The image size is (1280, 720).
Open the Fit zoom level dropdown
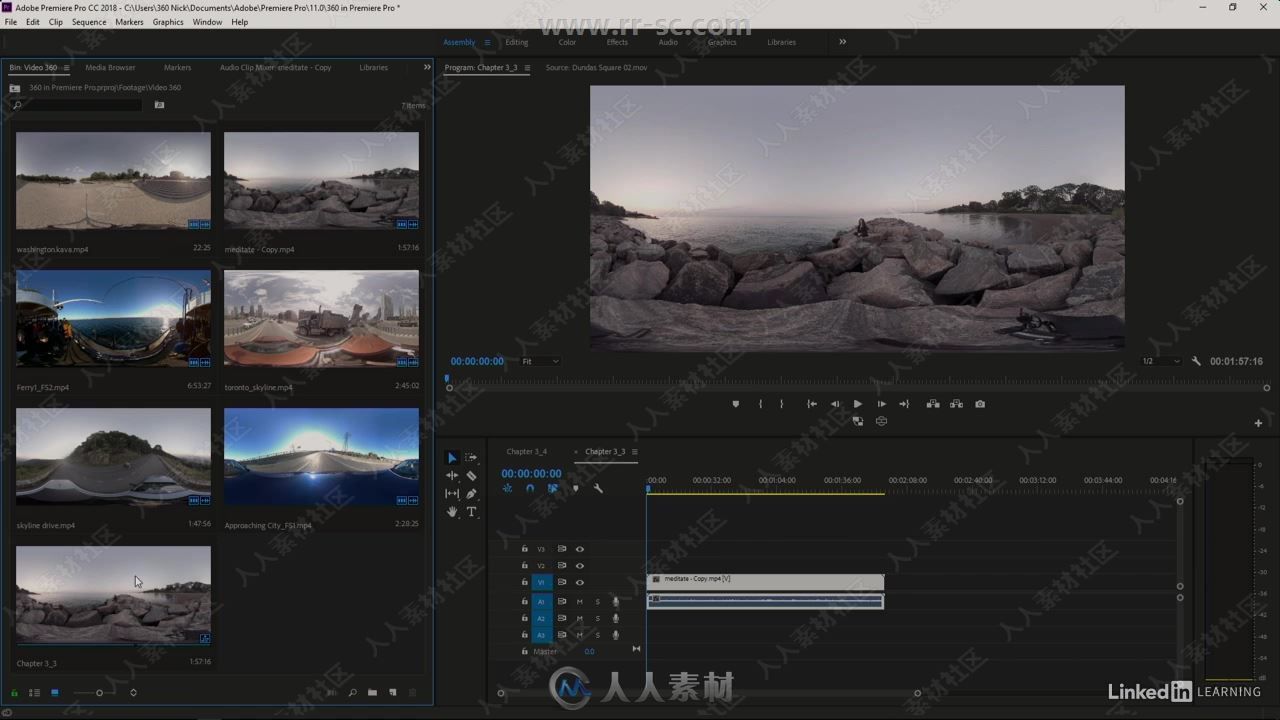[x=541, y=361]
